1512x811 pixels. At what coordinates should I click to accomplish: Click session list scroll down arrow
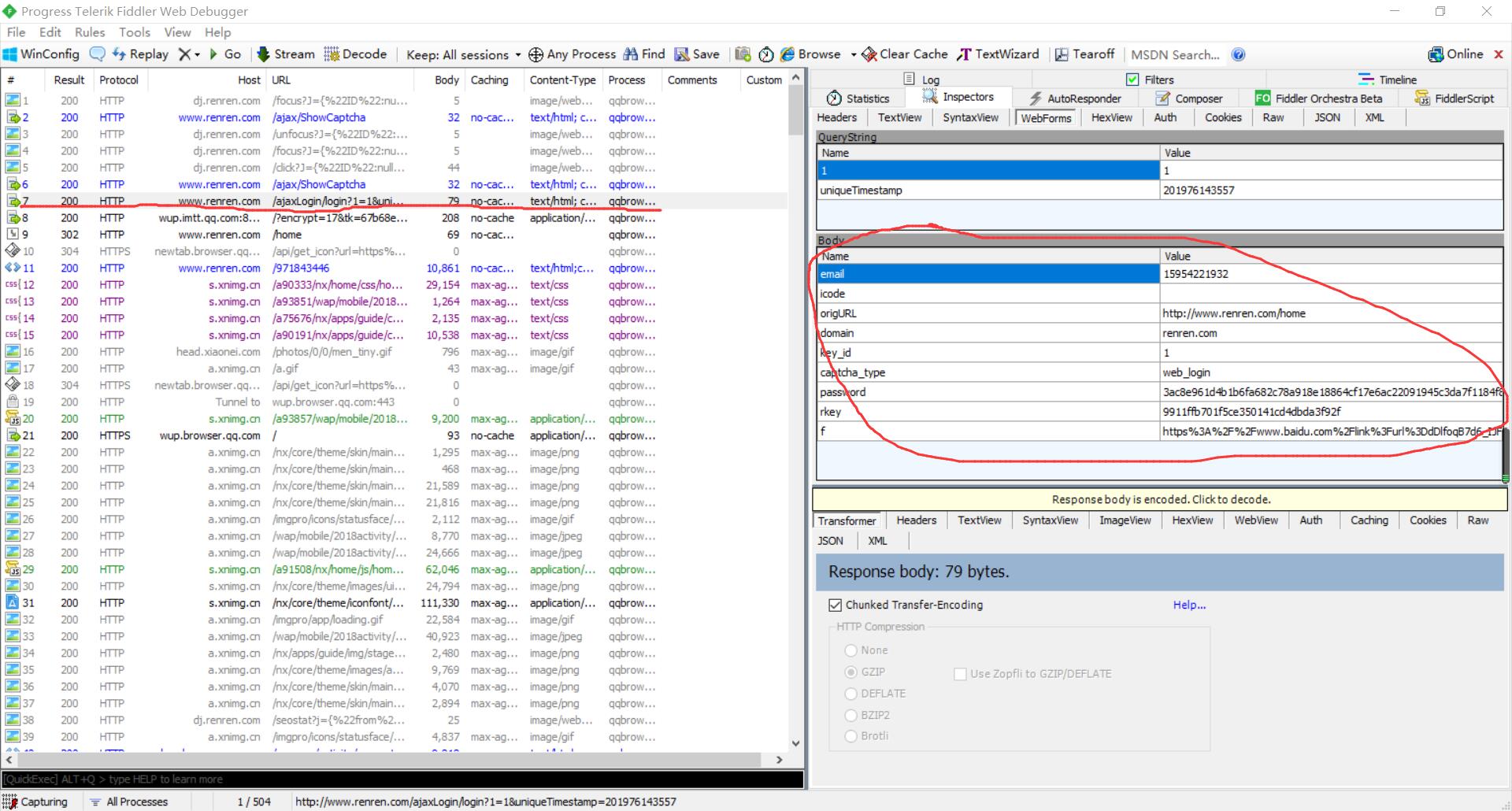(795, 743)
